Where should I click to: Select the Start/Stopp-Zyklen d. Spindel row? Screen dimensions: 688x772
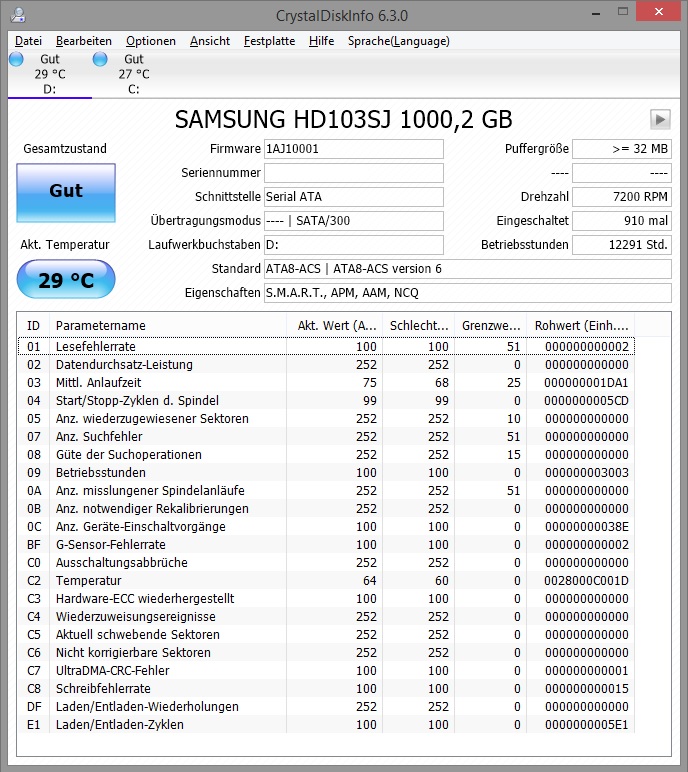point(327,400)
